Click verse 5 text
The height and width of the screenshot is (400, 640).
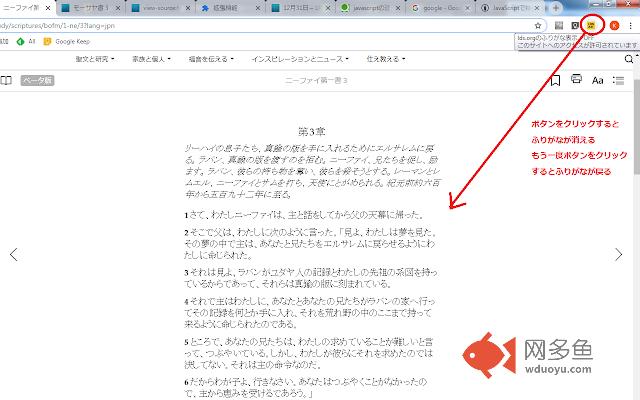309,353
